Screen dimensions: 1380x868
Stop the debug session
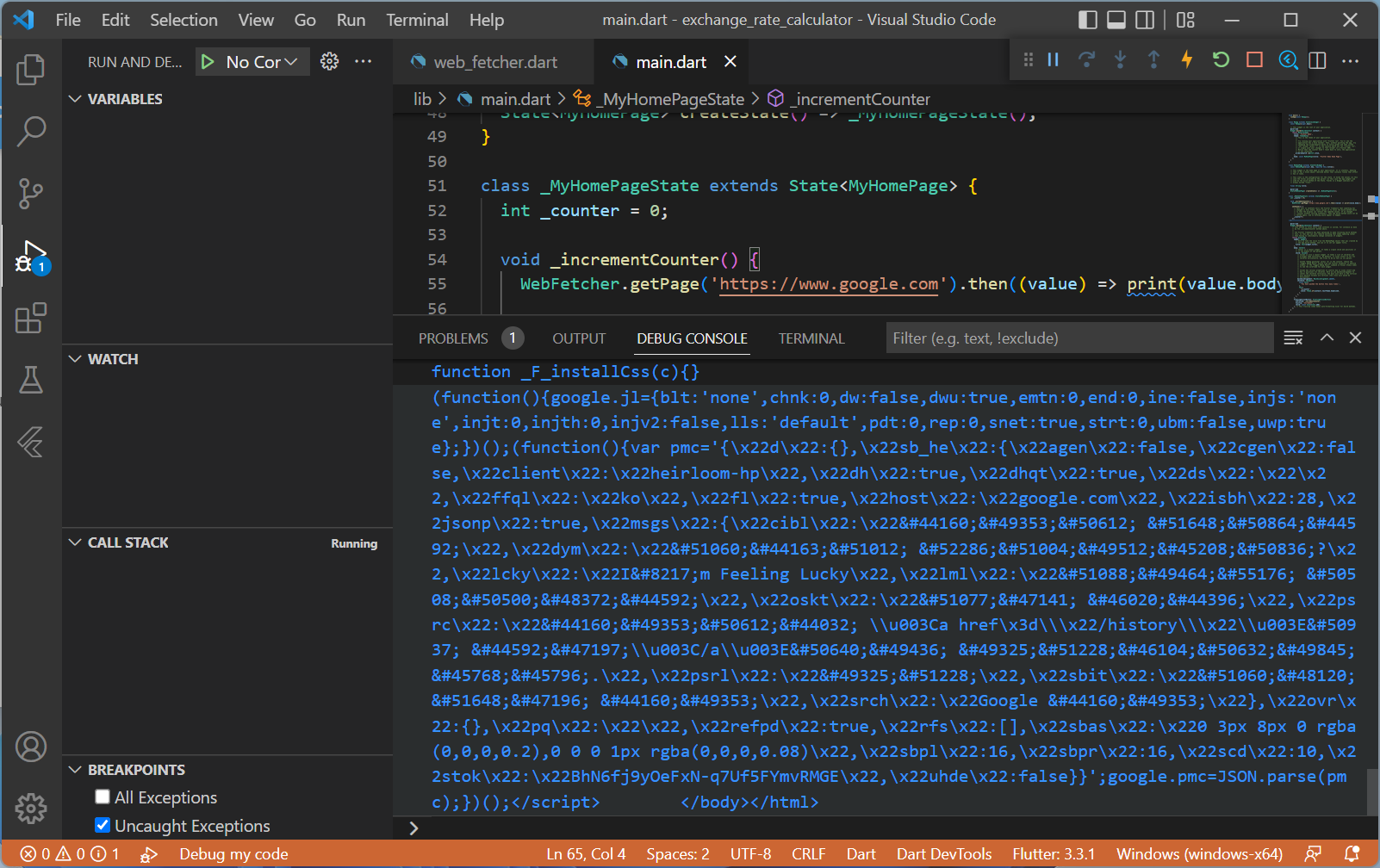(1254, 59)
